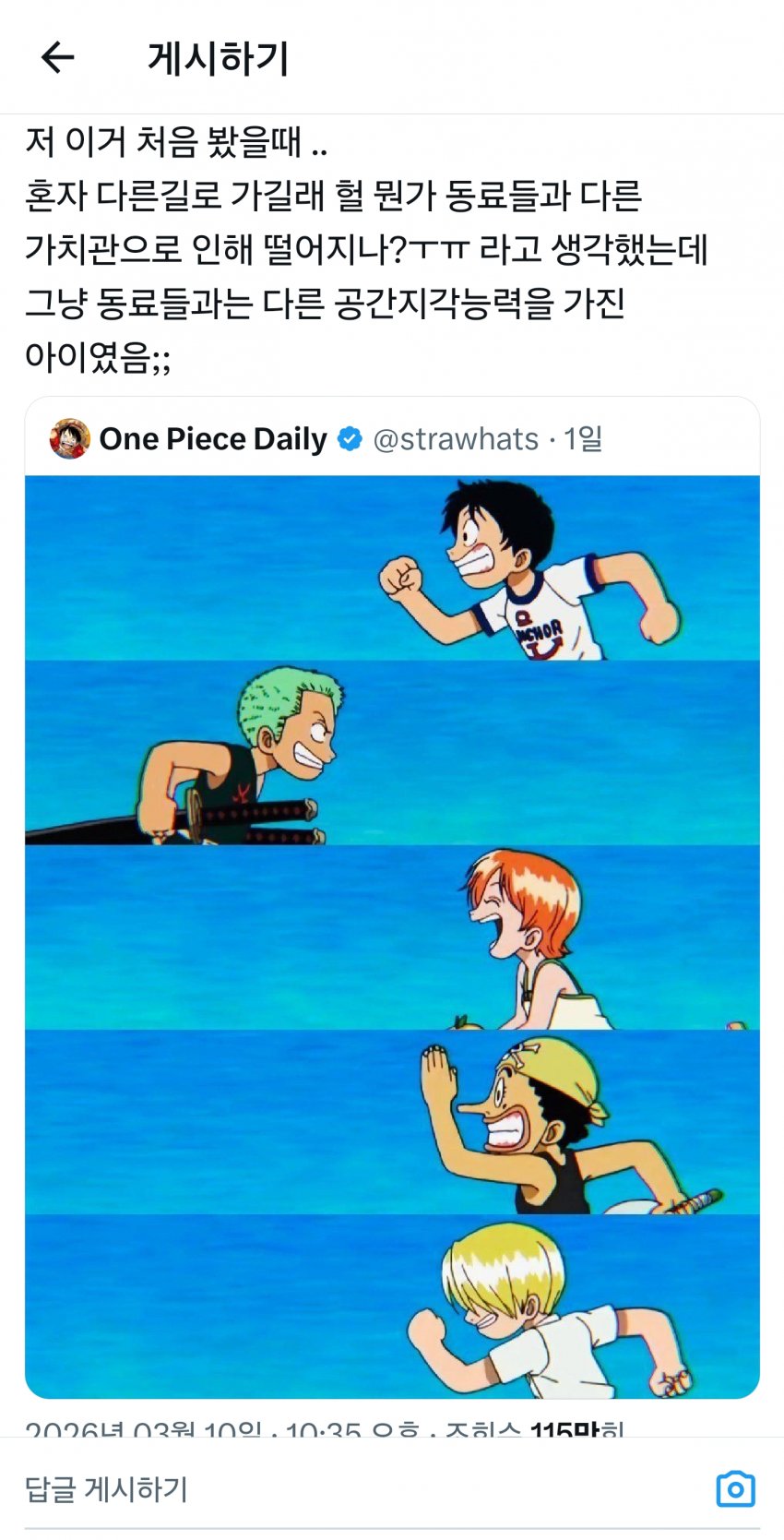This screenshot has width=784, height=1540.
Task: Open the One Piece Daily account name
Action: (213, 439)
